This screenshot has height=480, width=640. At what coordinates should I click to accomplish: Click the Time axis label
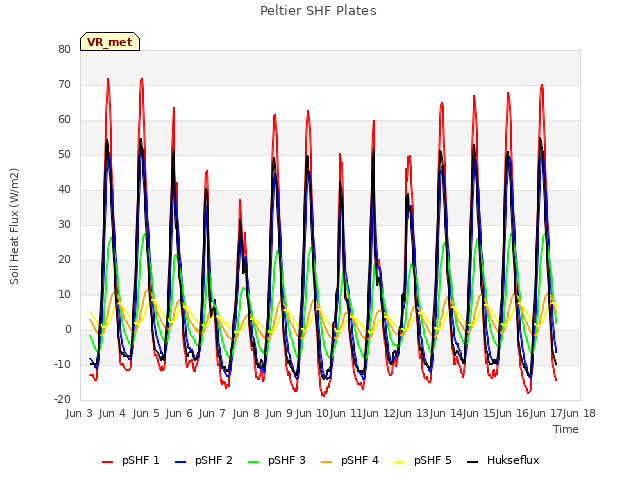pos(566,429)
